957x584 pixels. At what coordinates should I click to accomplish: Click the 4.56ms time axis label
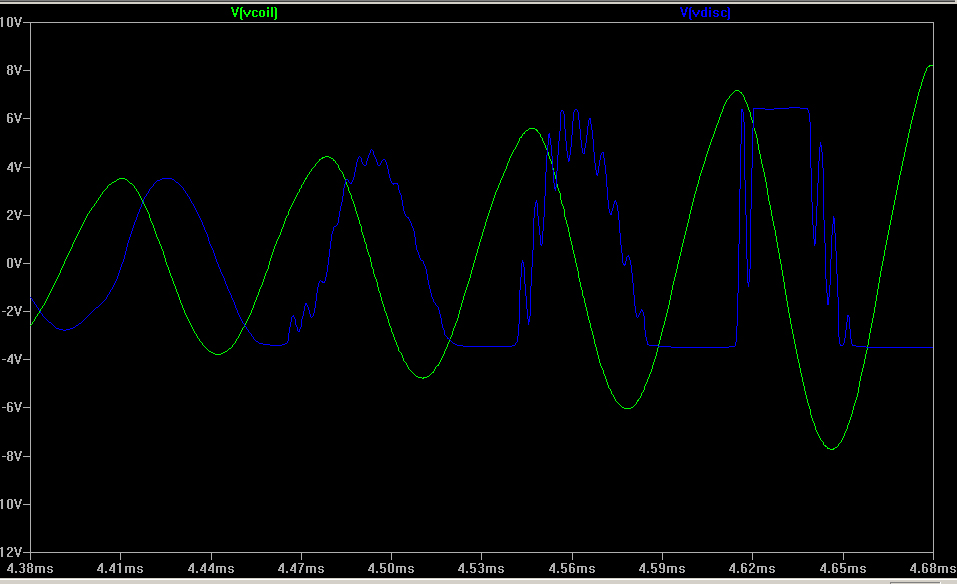(x=572, y=568)
